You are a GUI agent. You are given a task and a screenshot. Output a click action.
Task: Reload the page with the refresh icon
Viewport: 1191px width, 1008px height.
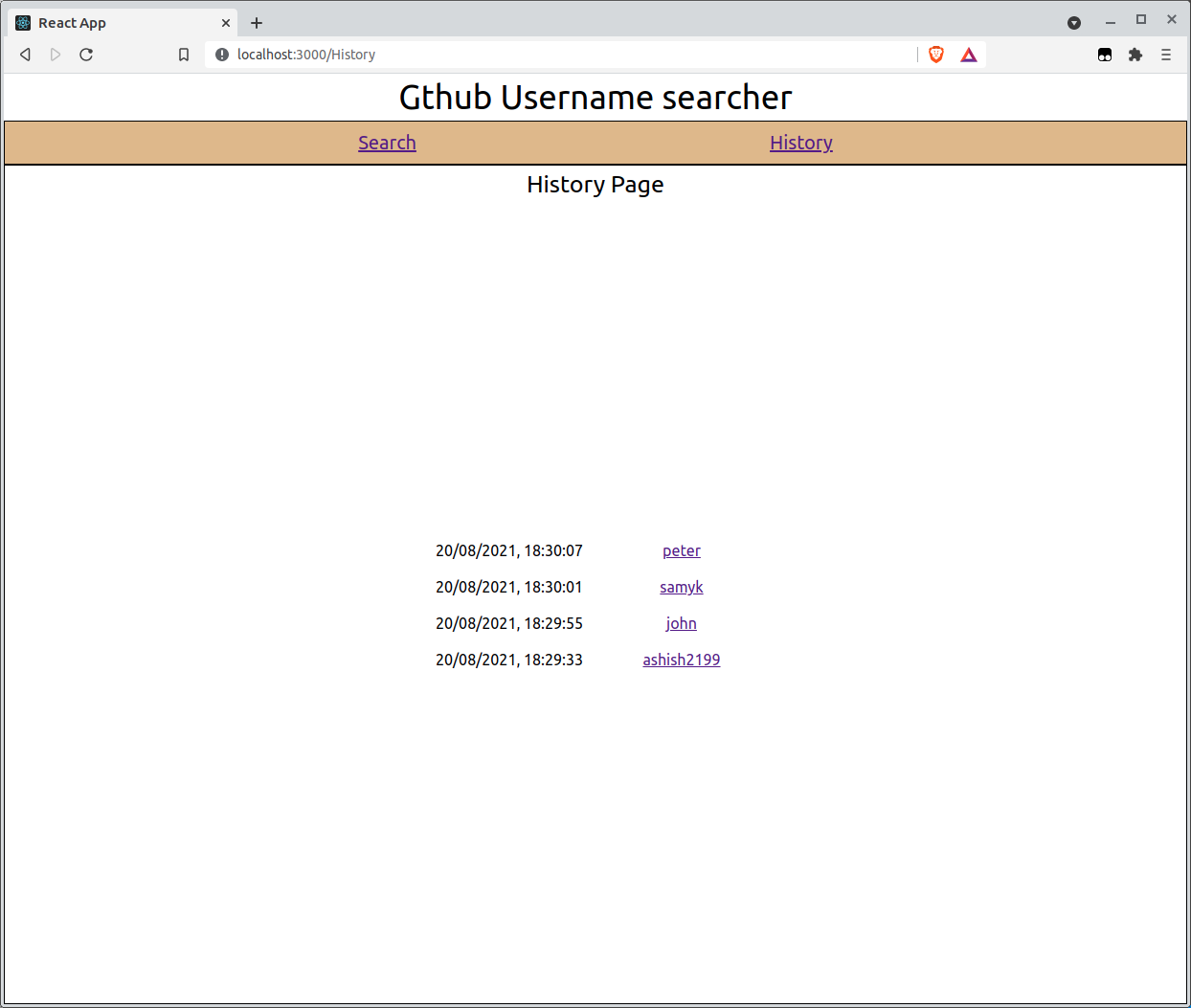pyautogui.click(x=86, y=55)
